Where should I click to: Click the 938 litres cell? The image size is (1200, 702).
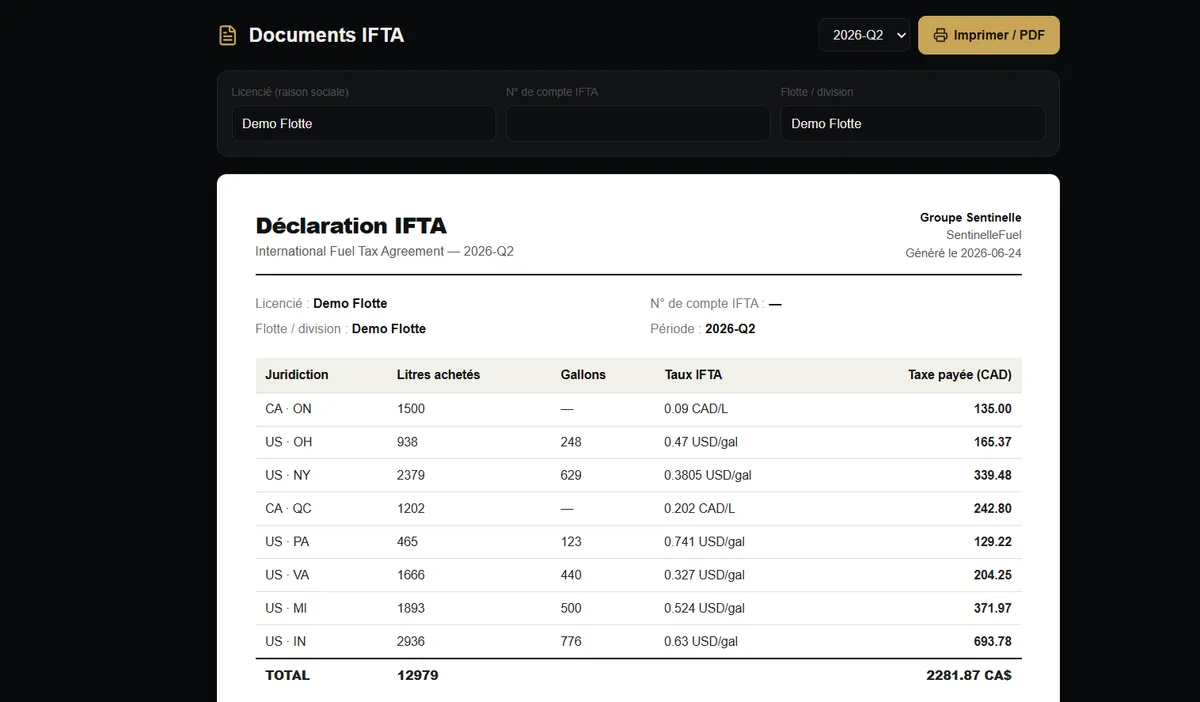point(407,442)
